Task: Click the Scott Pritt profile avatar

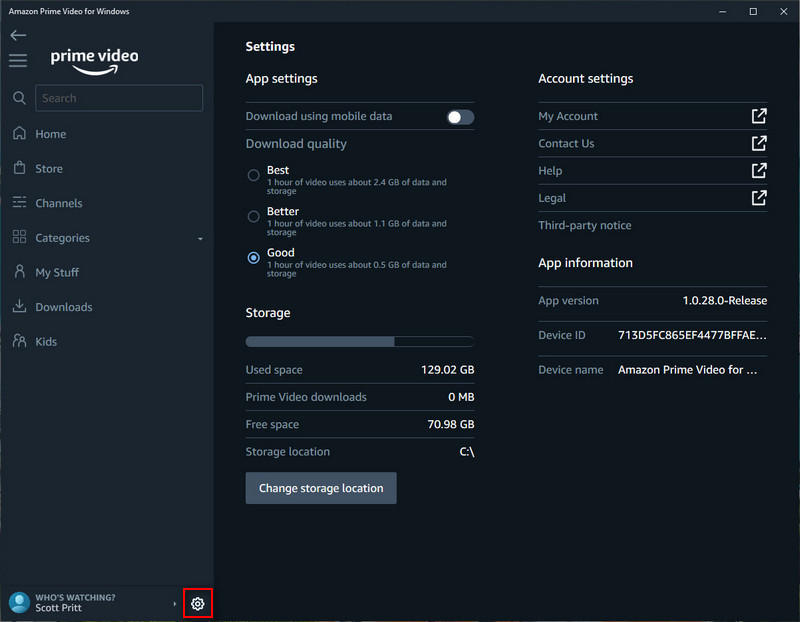Action: pyautogui.click(x=19, y=603)
